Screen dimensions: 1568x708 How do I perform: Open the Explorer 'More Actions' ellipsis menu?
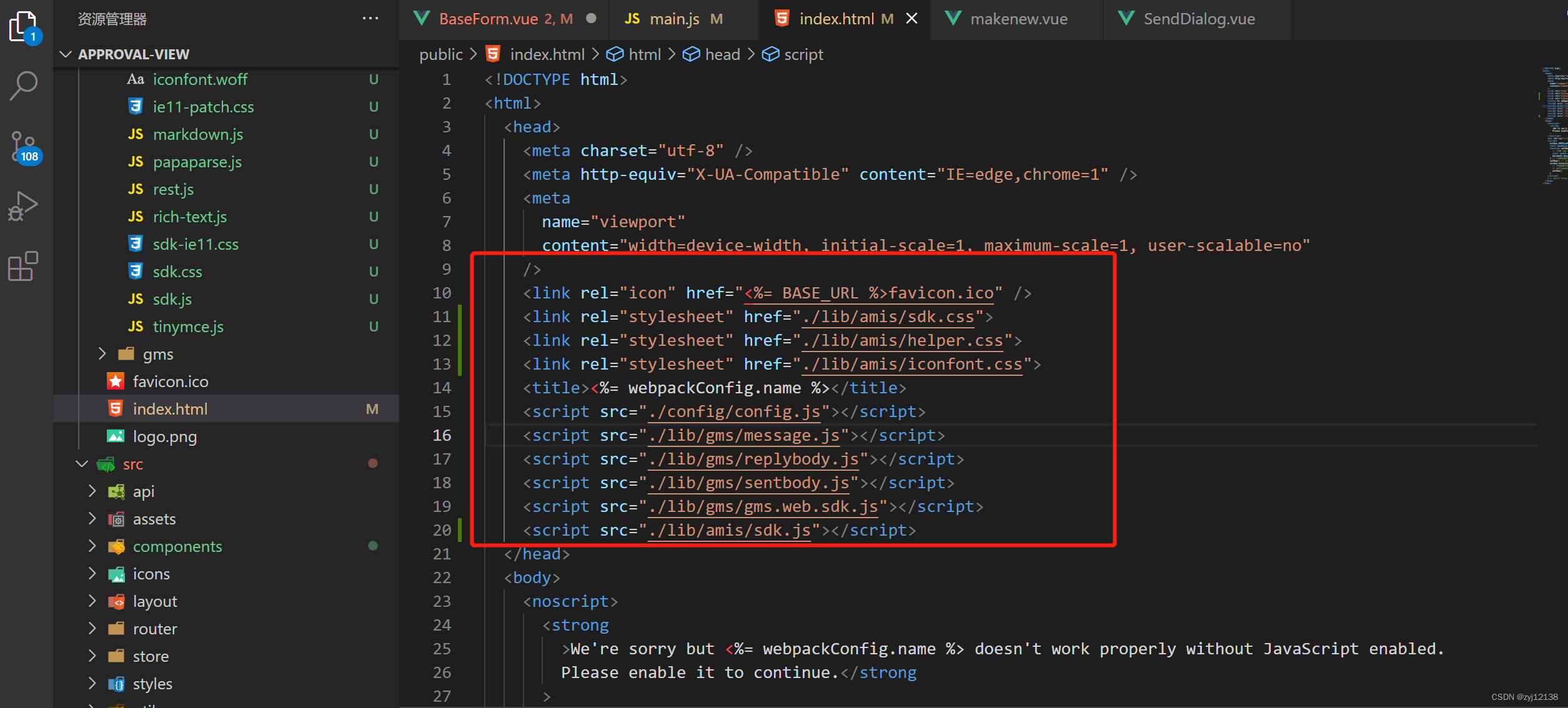[x=370, y=19]
